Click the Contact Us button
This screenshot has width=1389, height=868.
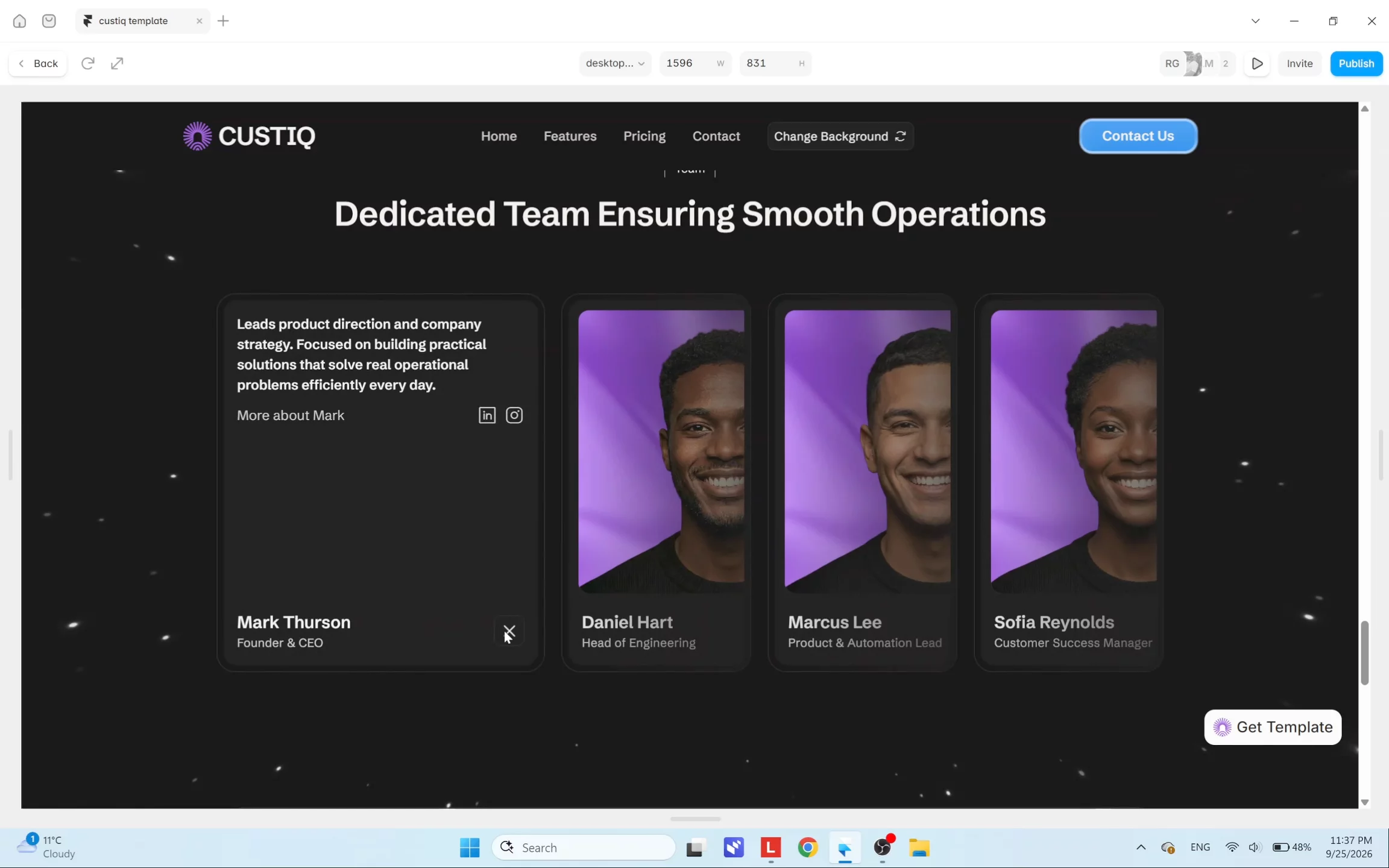[x=1138, y=136]
